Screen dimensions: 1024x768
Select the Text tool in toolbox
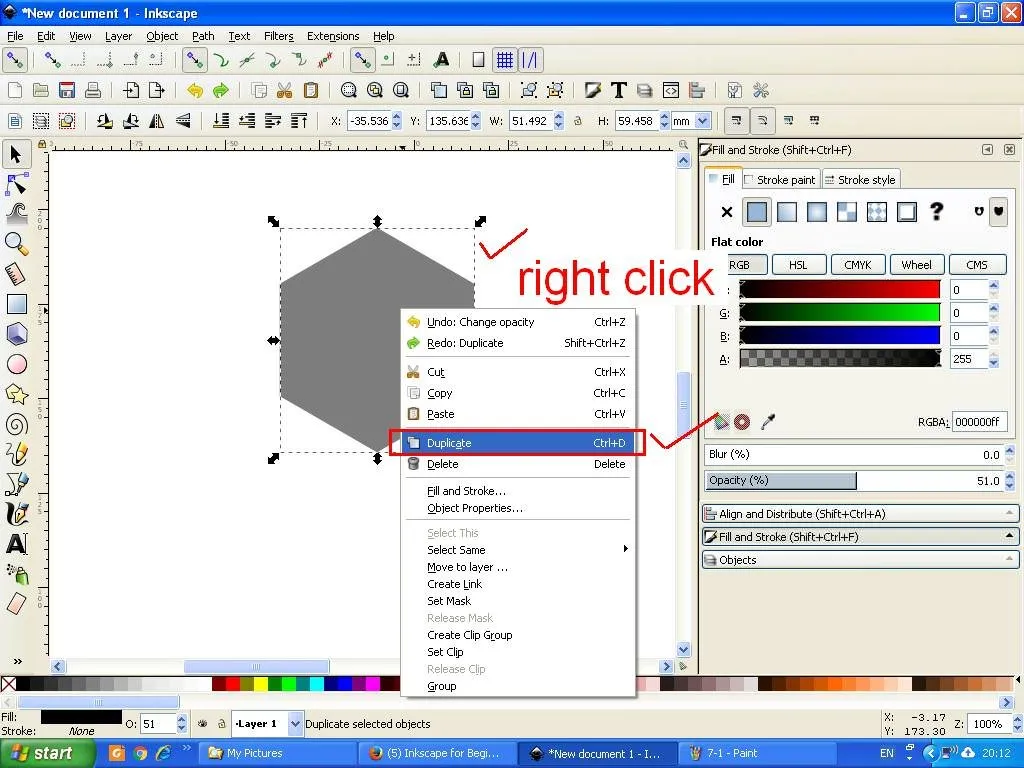16,543
